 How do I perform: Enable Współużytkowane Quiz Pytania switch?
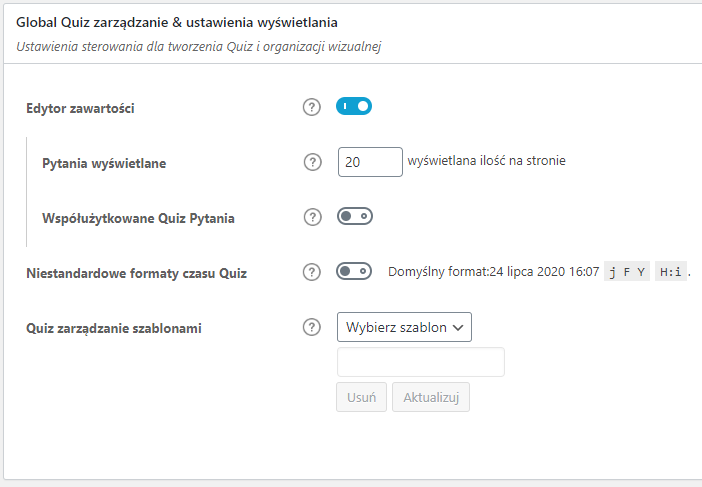coord(354,216)
